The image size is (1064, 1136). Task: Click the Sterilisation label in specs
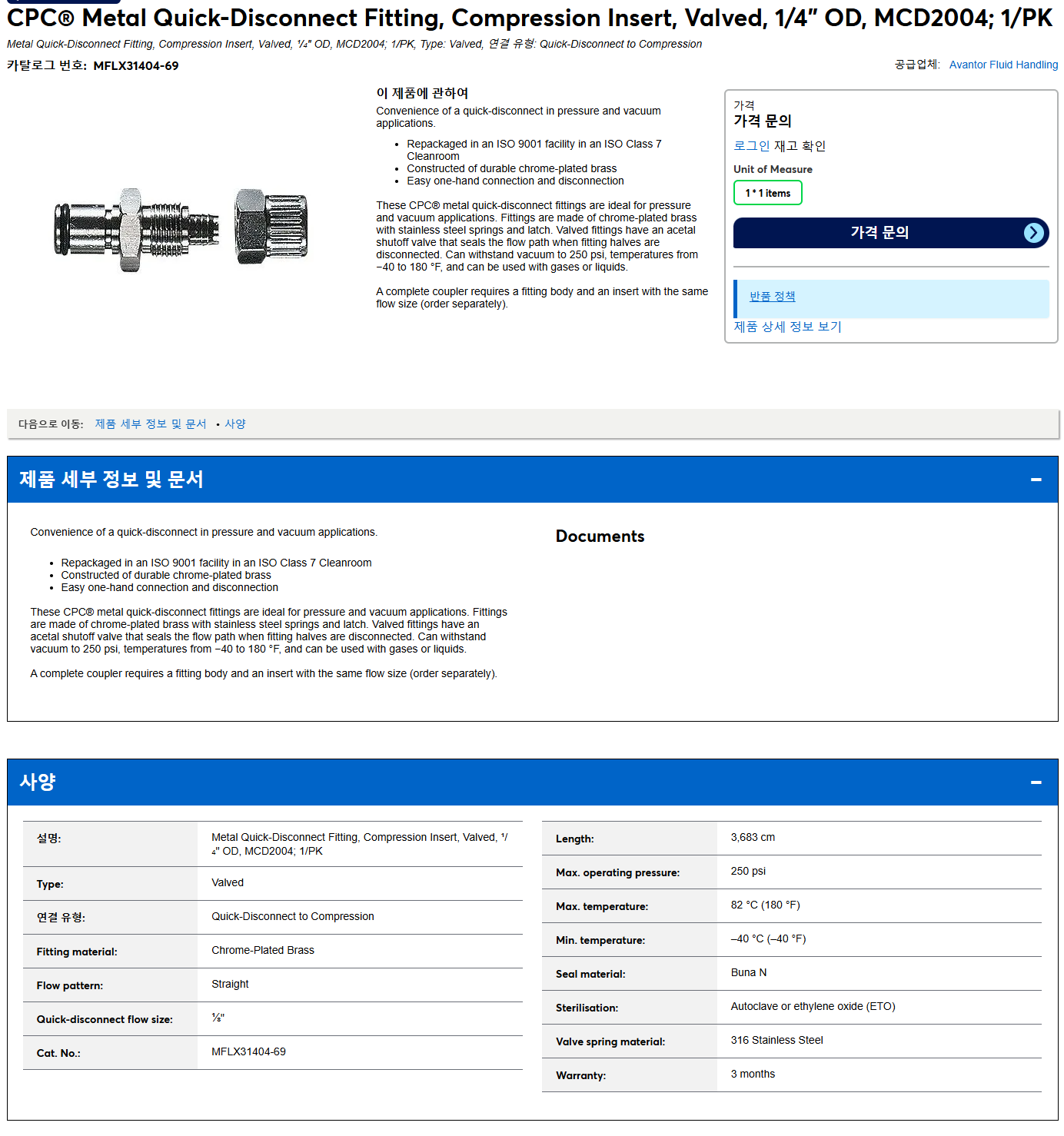[x=587, y=1008]
